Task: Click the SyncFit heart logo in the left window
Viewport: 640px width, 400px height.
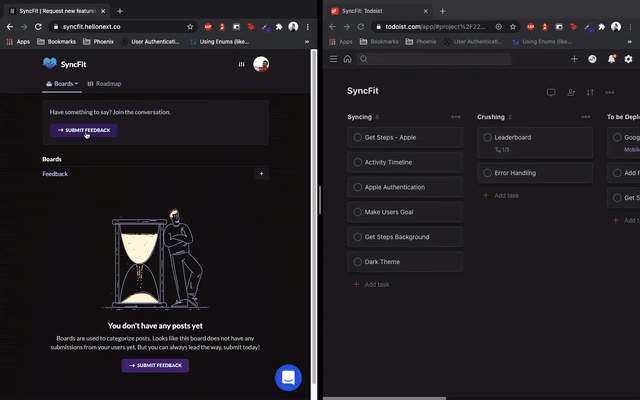Action: click(x=50, y=64)
